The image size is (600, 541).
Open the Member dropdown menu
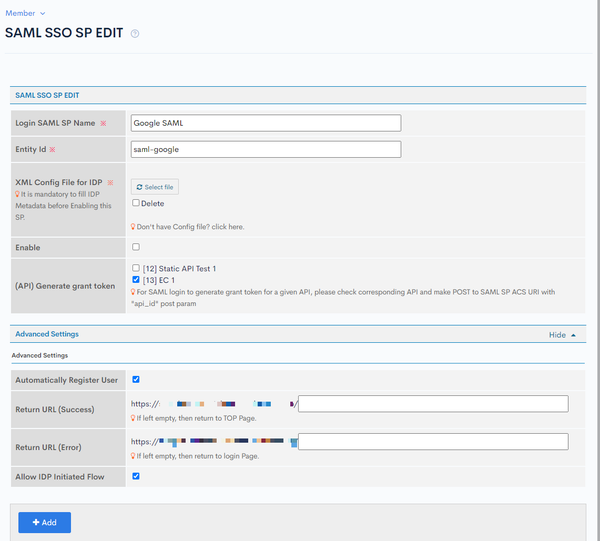pos(25,13)
